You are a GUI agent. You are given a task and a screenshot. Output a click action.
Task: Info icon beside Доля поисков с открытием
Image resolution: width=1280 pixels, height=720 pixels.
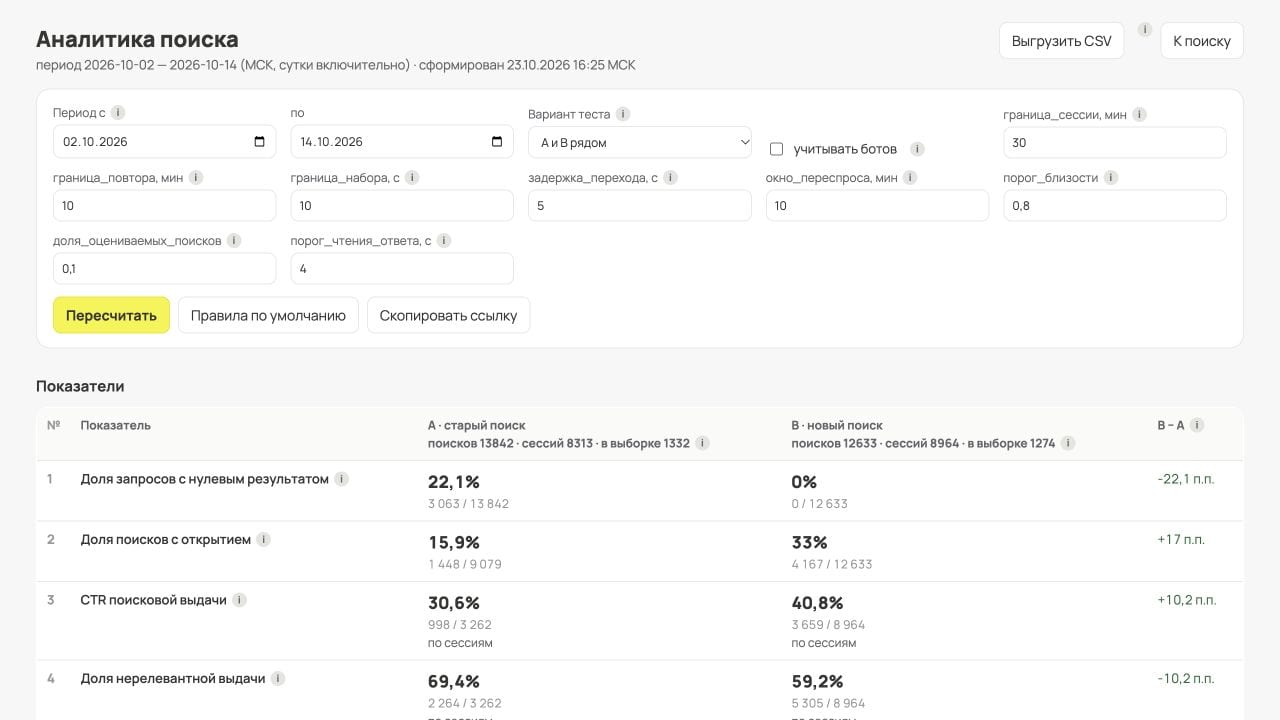263,539
